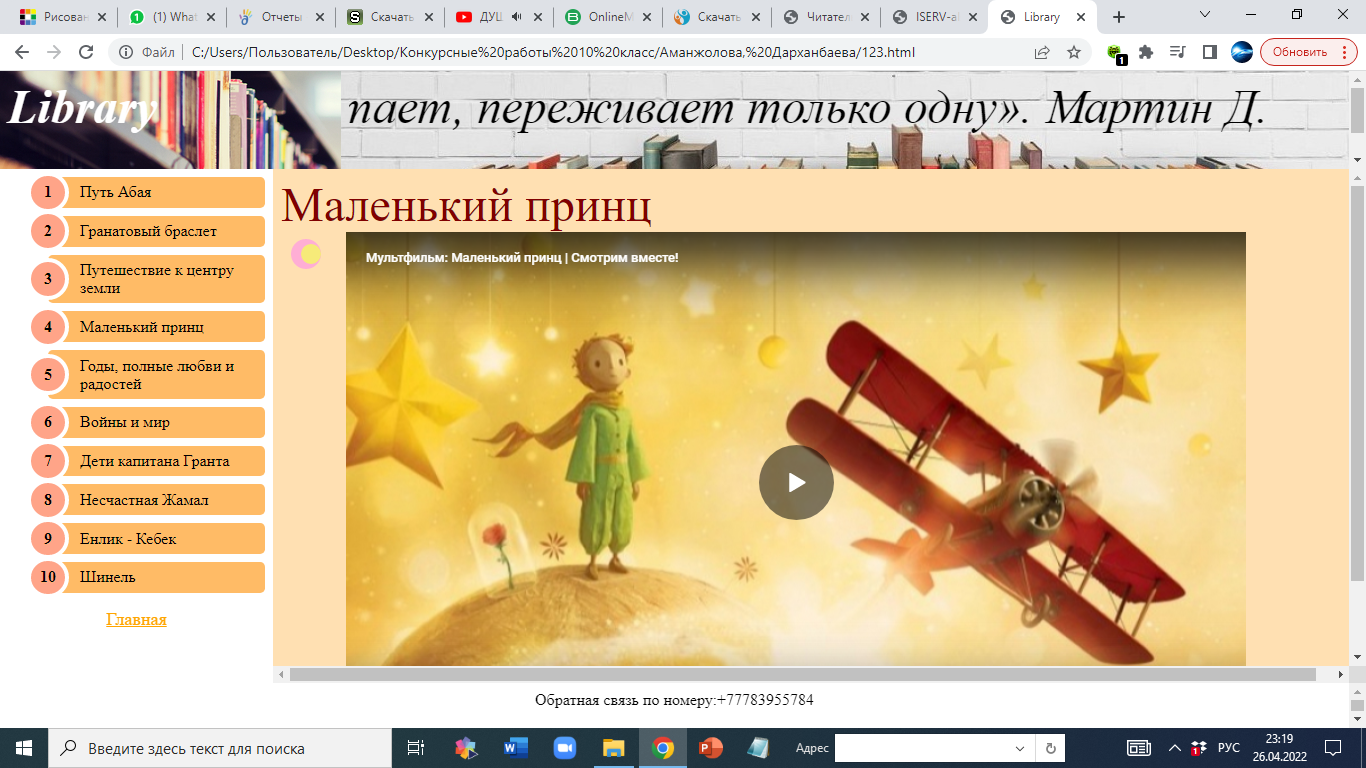Image resolution: width=1366 pixels, height=768 pixels.
Task: Click number 1 circle in book list
Action: pos(48,192)
